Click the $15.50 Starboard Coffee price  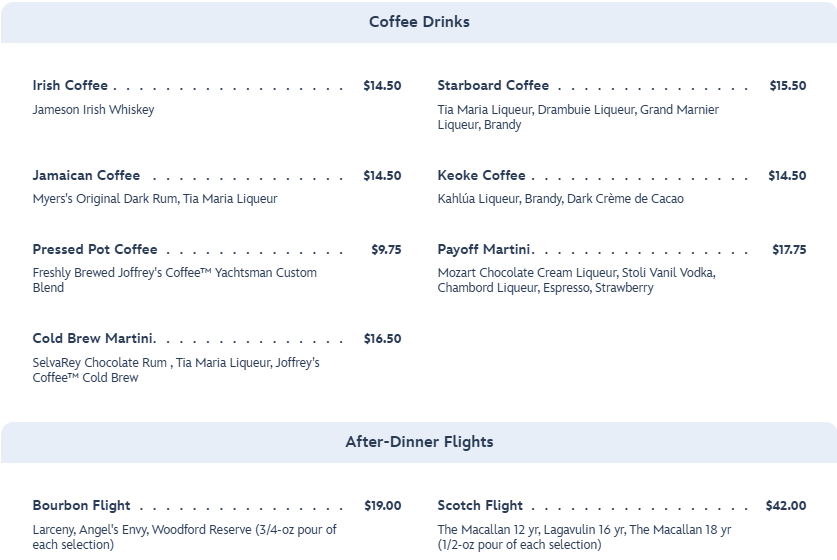point(787,86)
